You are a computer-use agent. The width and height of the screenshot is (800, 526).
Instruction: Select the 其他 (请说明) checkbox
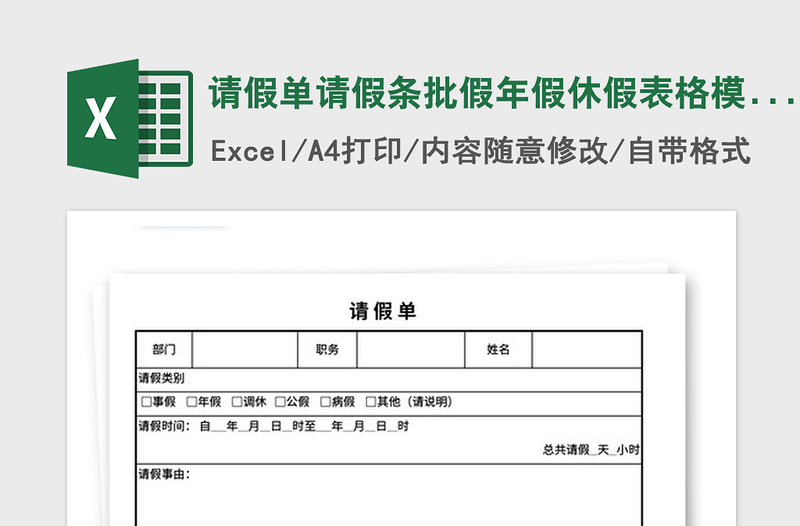[x=370, y=402]
